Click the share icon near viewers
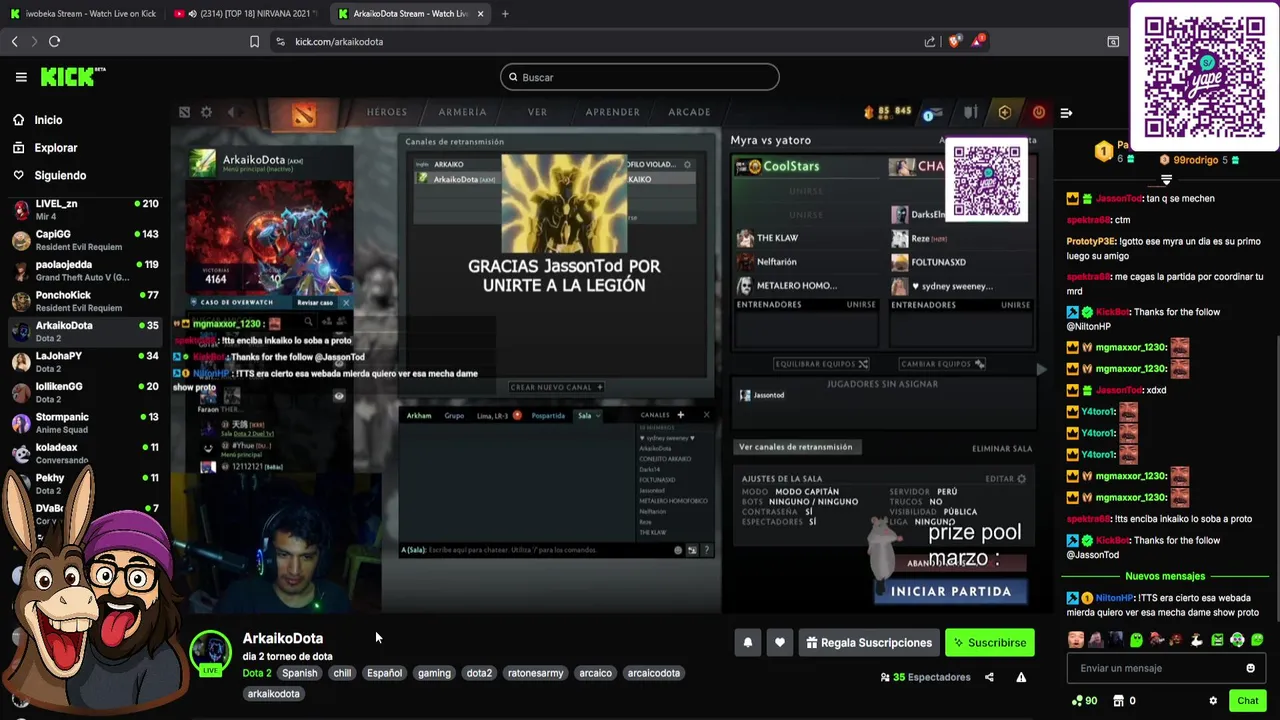 (989, 677)
